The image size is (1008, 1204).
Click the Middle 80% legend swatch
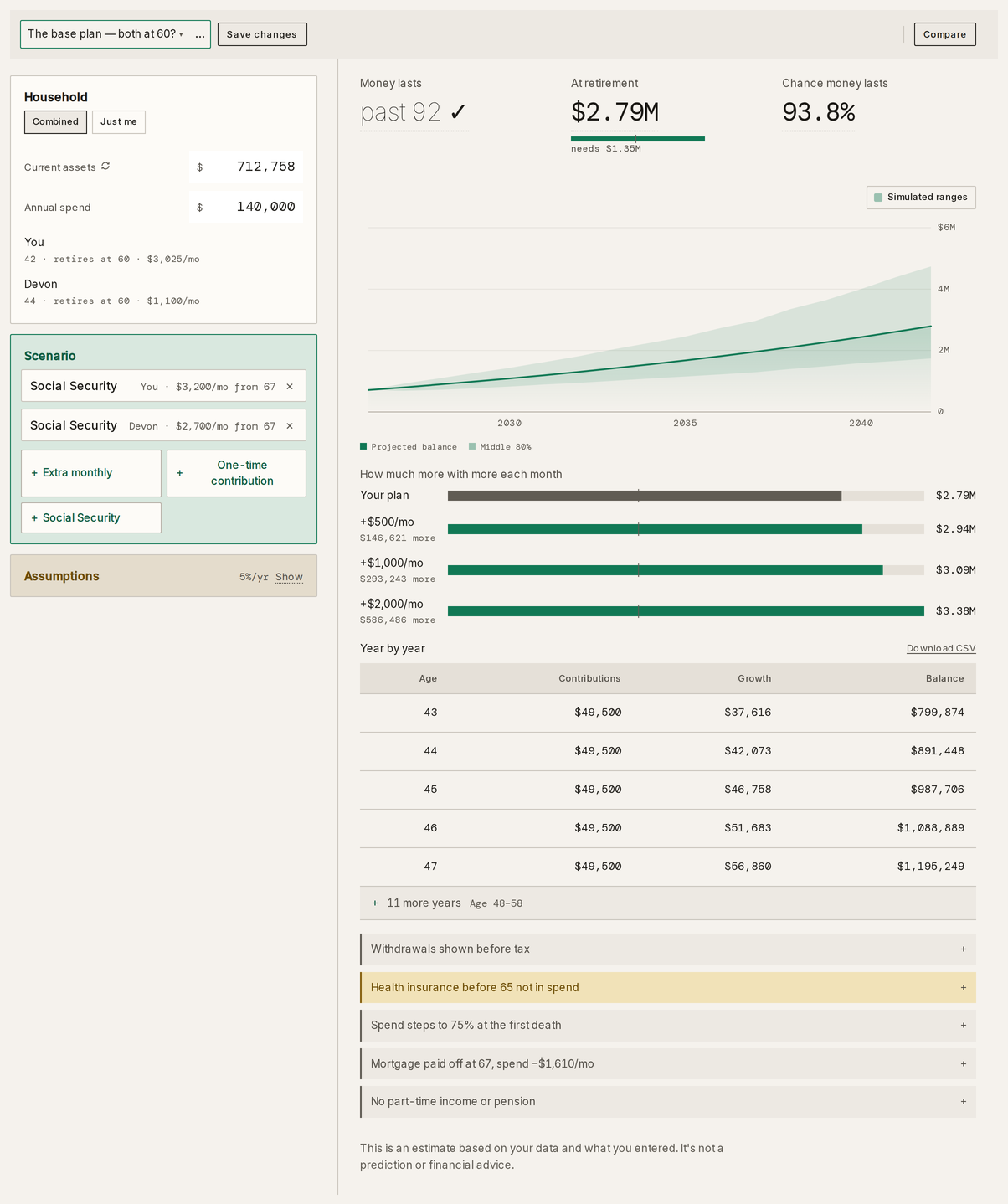click(x=472, y=447)
